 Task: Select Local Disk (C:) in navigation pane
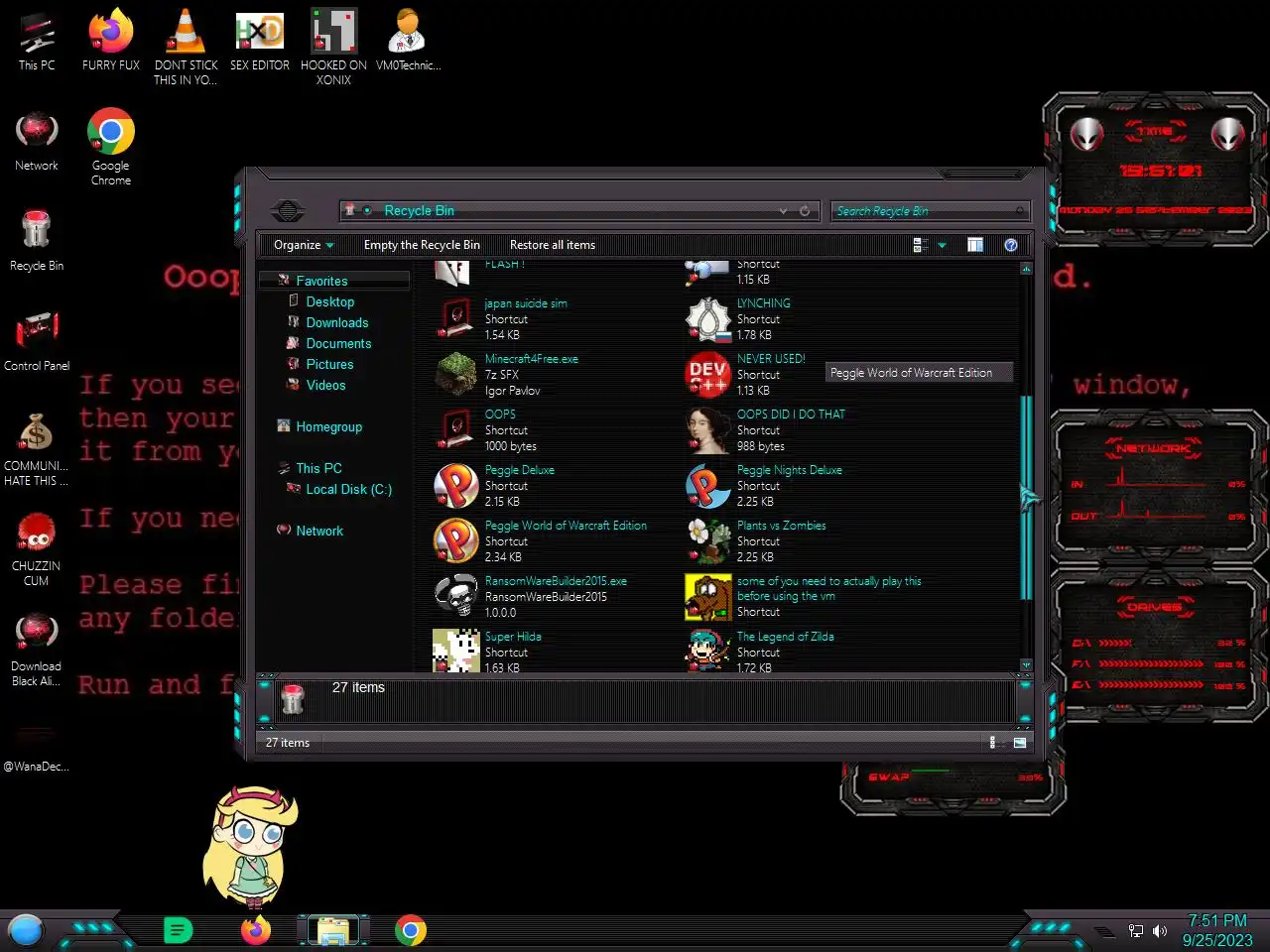[x=348, y=489]
